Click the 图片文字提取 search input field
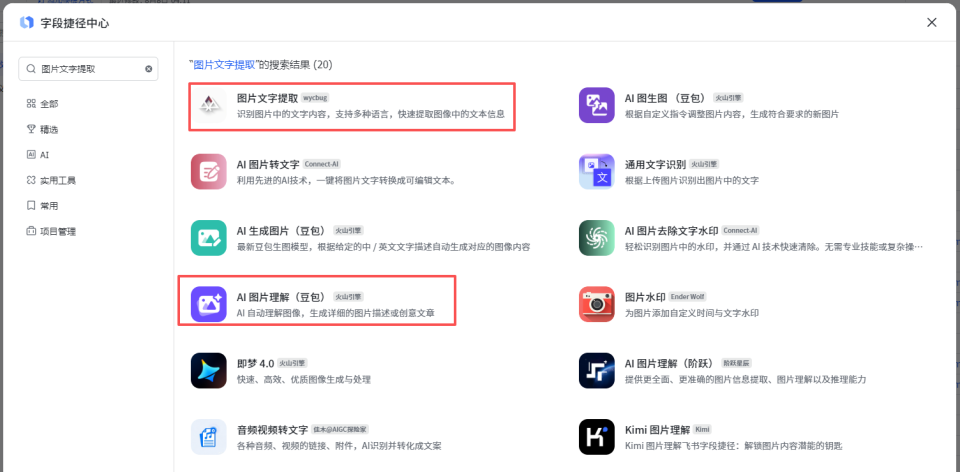This screenshot has height=472, width=960. [x=88, y=69]
